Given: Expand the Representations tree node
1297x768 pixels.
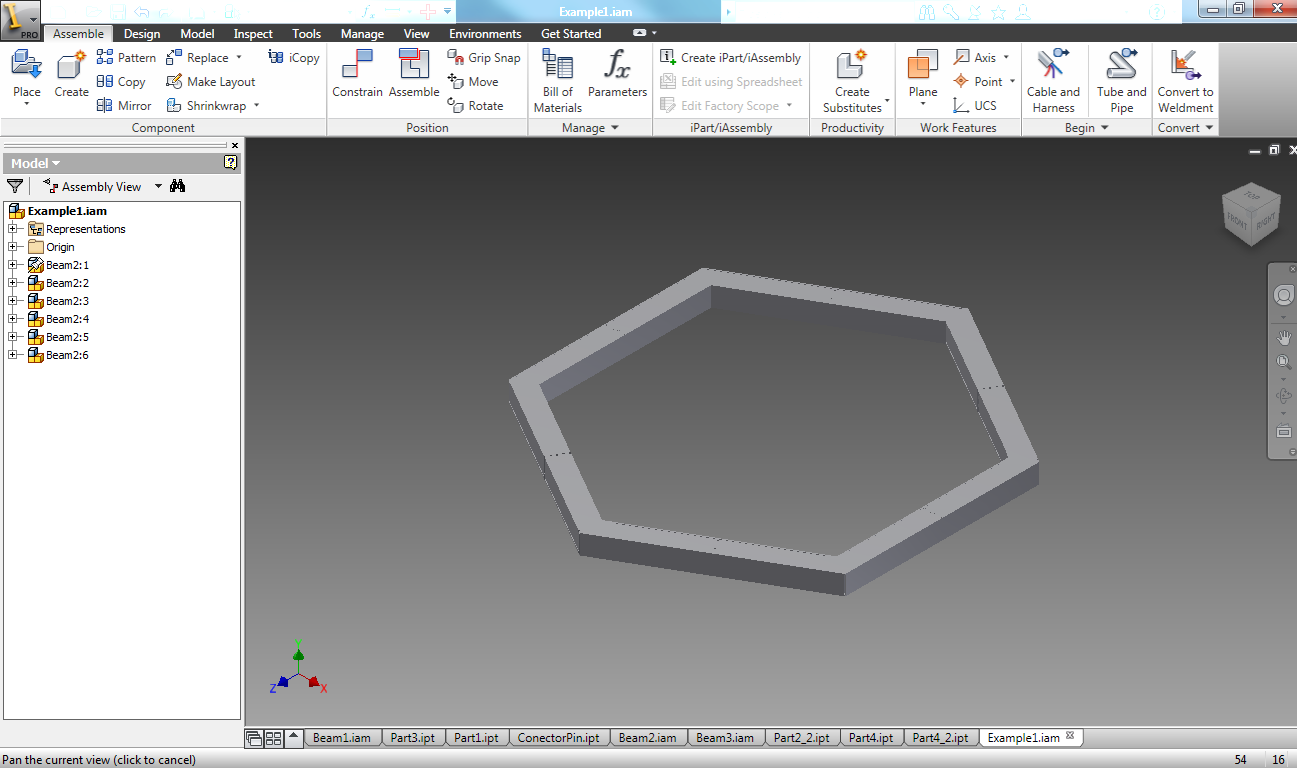Looking at the screenshot, I should (12, 229).
